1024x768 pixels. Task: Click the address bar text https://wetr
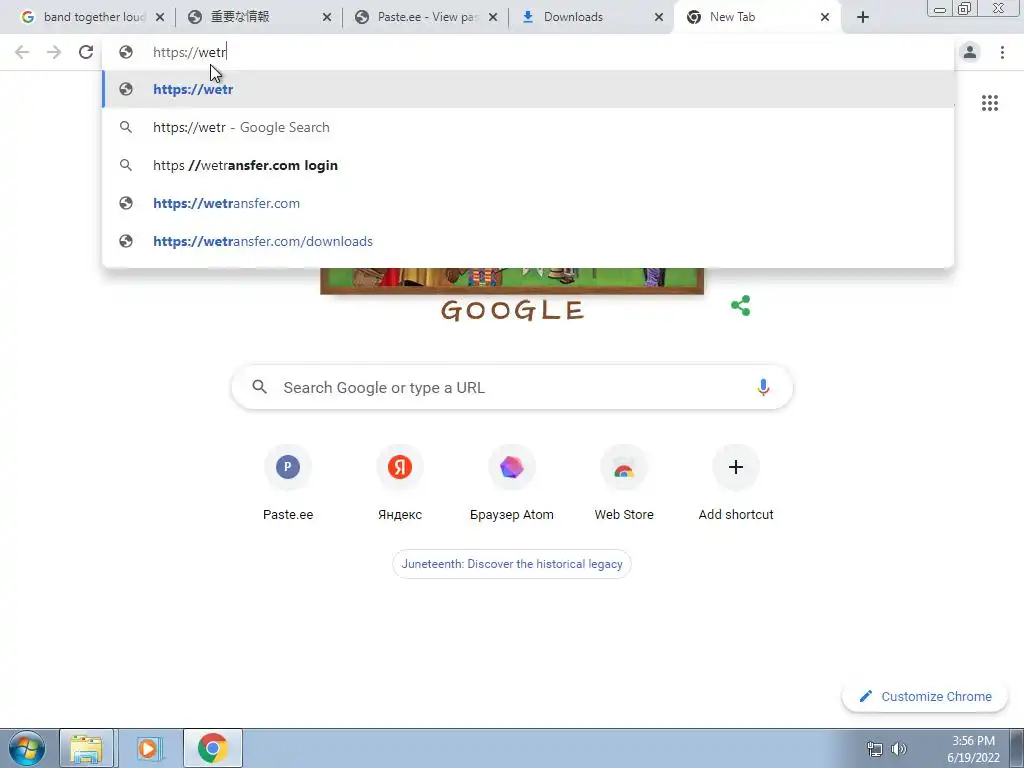tap(189, 52)
